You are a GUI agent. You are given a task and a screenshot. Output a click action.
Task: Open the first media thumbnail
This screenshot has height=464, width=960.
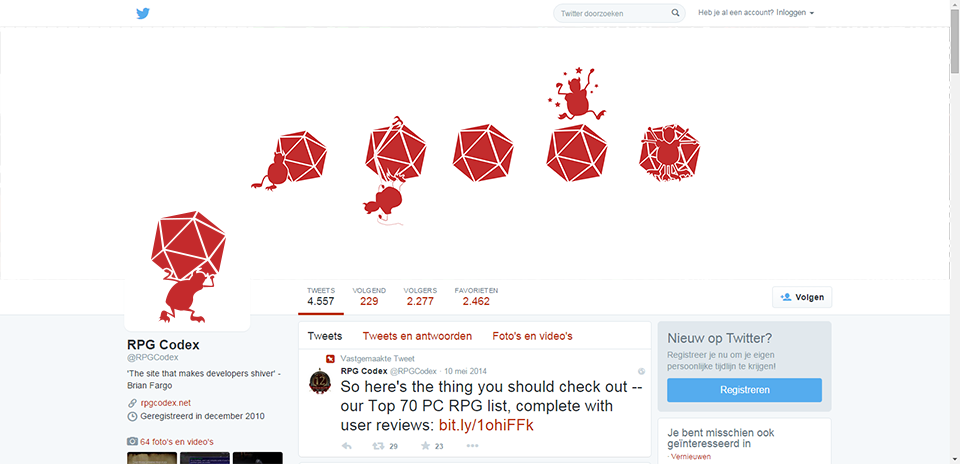pos(152,458)
